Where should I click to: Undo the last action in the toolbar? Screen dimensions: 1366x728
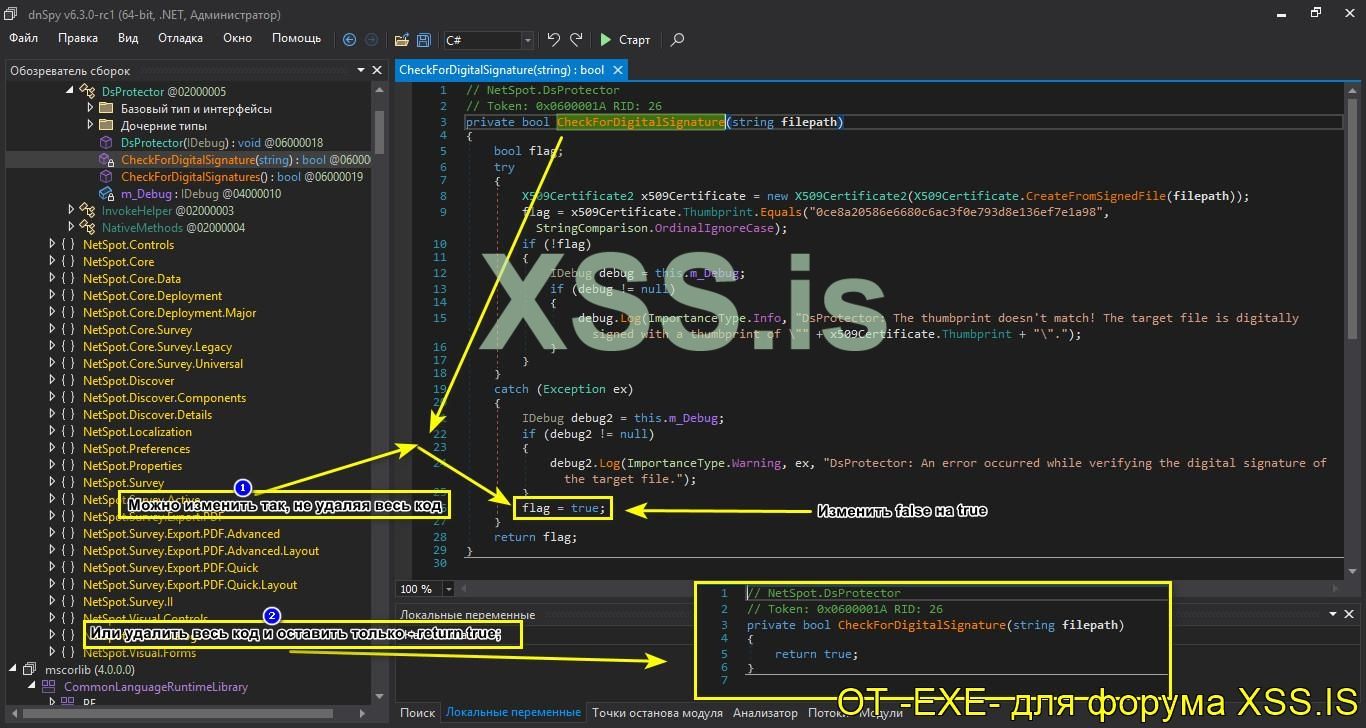(554, 40)
